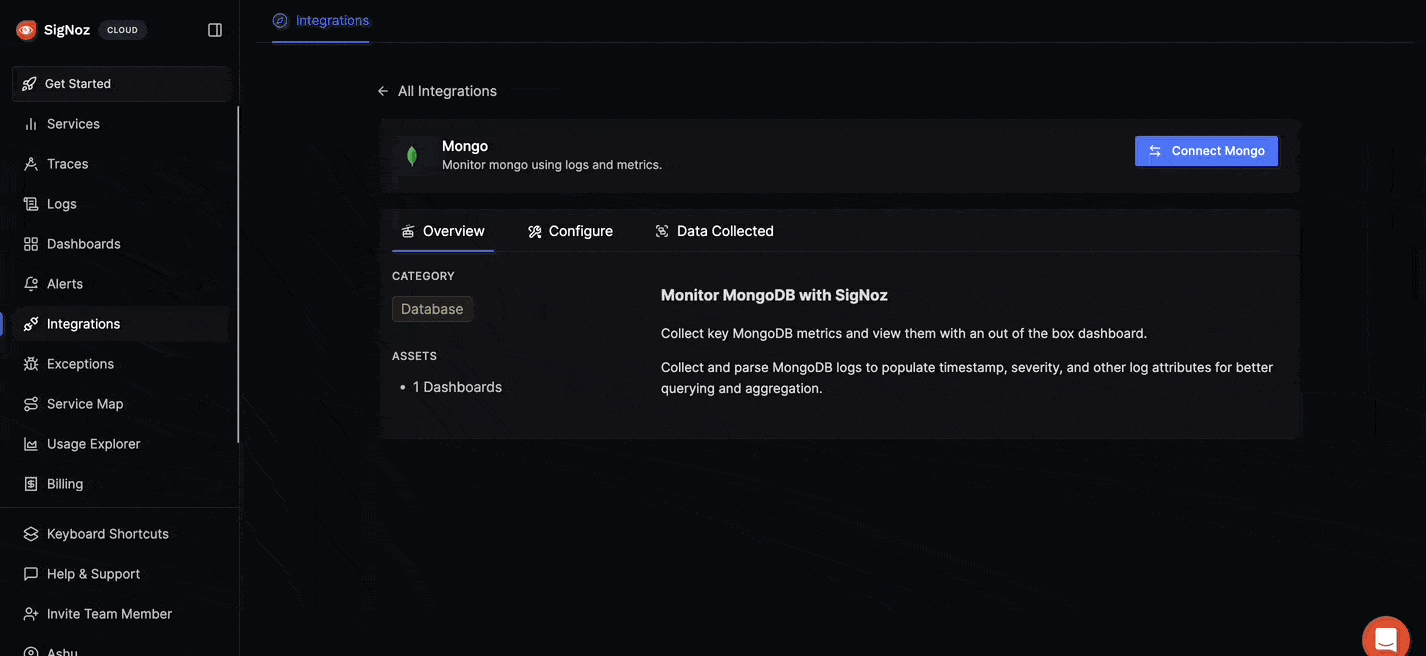Click the Service Map route icon
This screenshot has height=656, width=1426.
click(x=31, y=404)
